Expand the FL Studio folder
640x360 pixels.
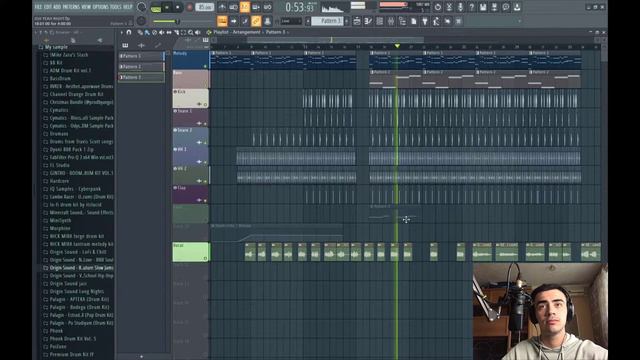tap(60, 165)
